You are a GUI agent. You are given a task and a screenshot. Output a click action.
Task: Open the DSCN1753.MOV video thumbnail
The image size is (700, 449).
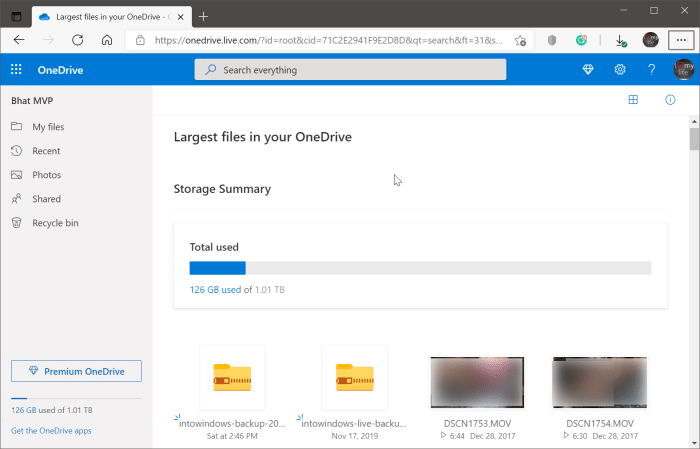tap(477, 382)
